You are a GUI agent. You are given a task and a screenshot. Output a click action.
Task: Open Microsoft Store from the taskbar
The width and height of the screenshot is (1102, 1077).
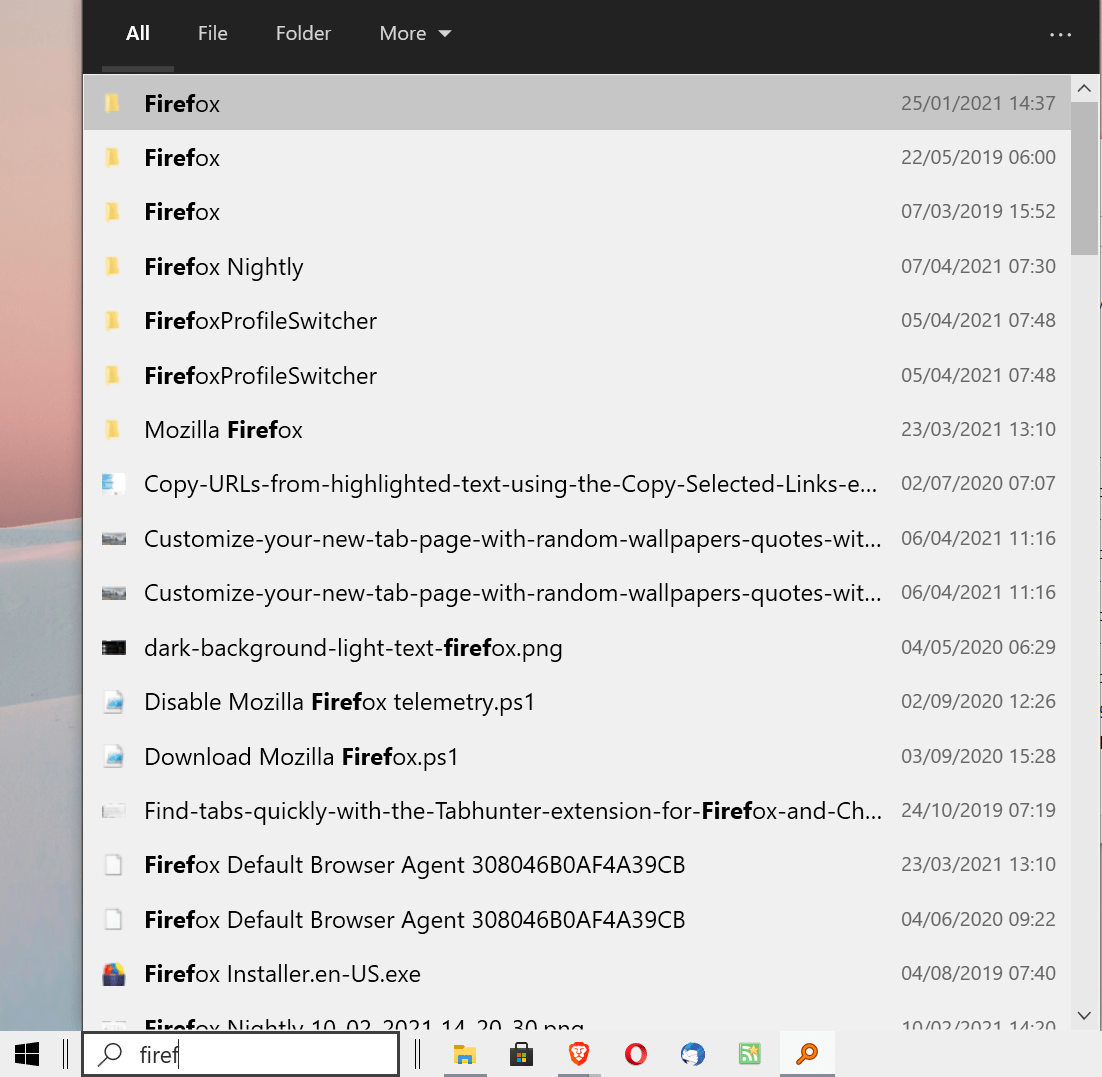[x=521, y=1054]
